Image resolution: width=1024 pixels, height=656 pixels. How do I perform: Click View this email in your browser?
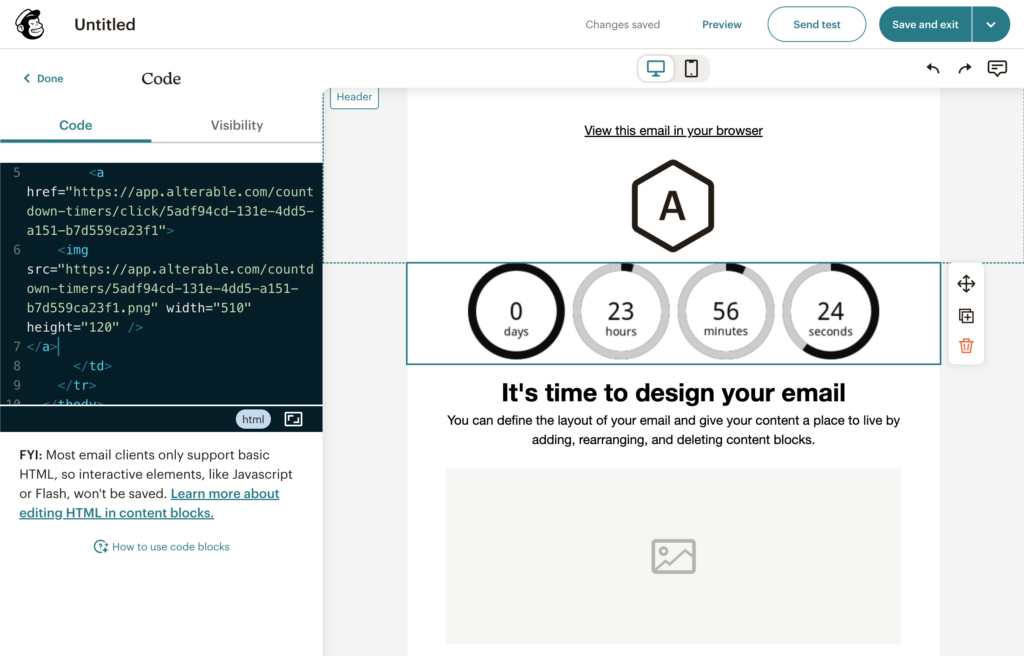point(673,130)
